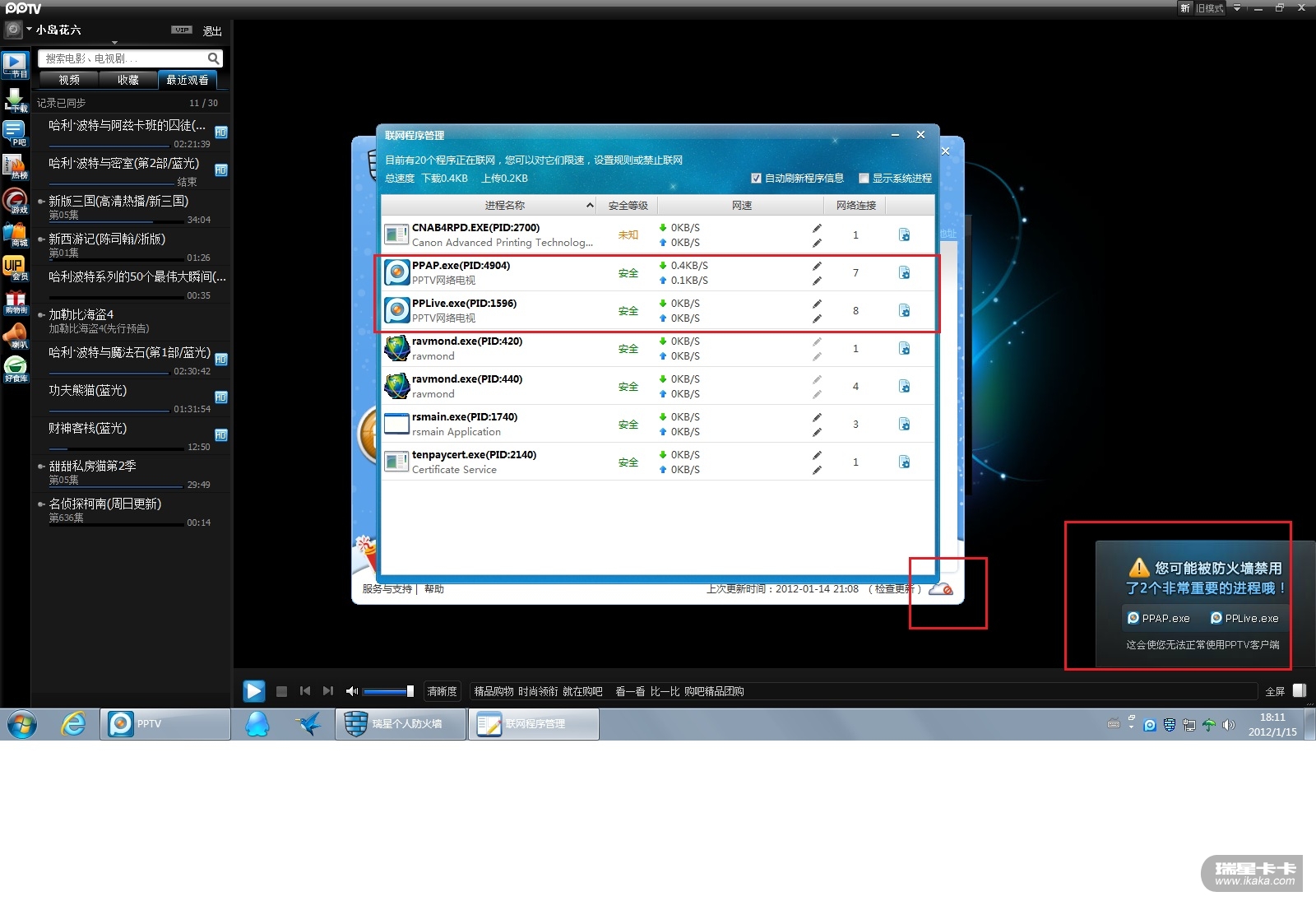Click download limit pencil for PPLive.exe
This screenshot has width=1316, height=901.
[817, 304]
